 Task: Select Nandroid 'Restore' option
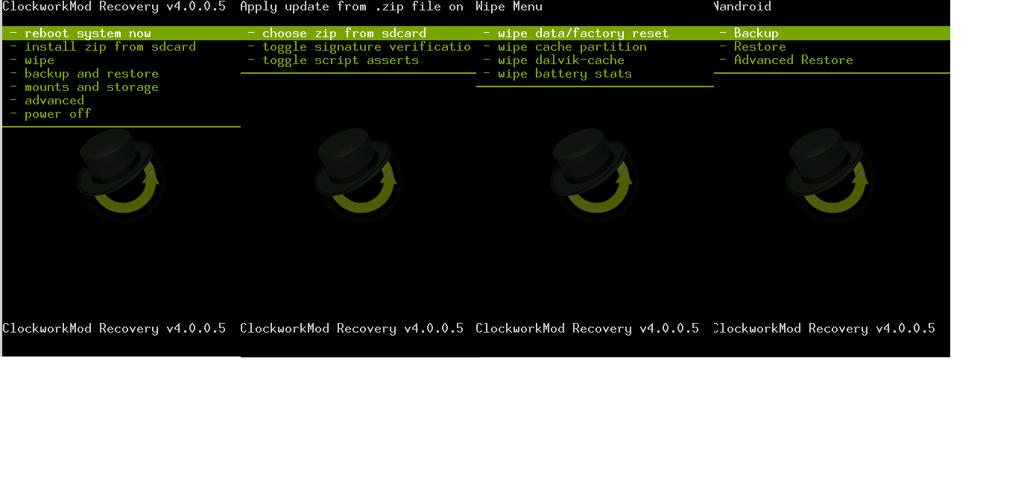[x=760, y=47]
